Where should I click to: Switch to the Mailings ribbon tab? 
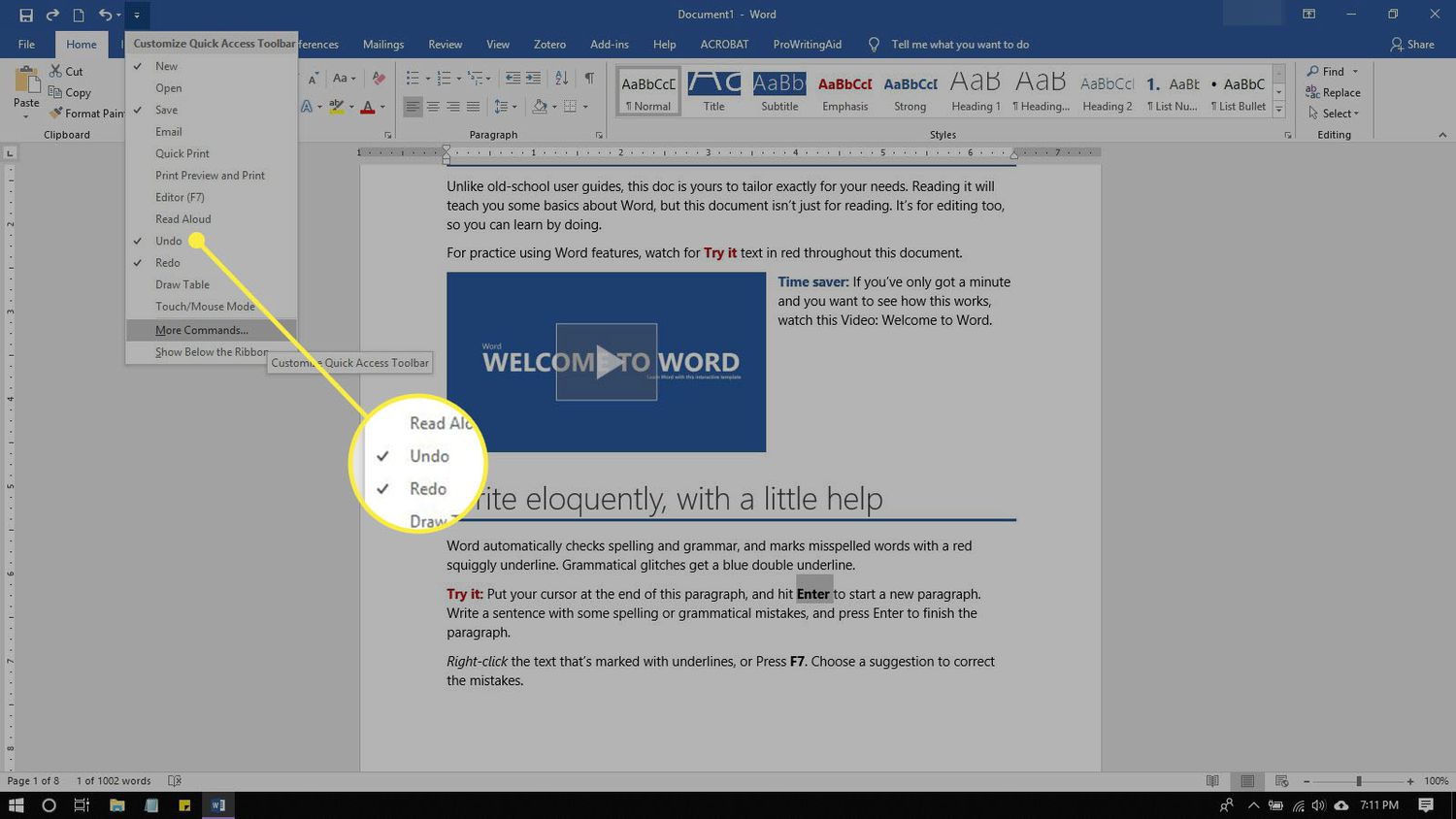tap(383, 45)
